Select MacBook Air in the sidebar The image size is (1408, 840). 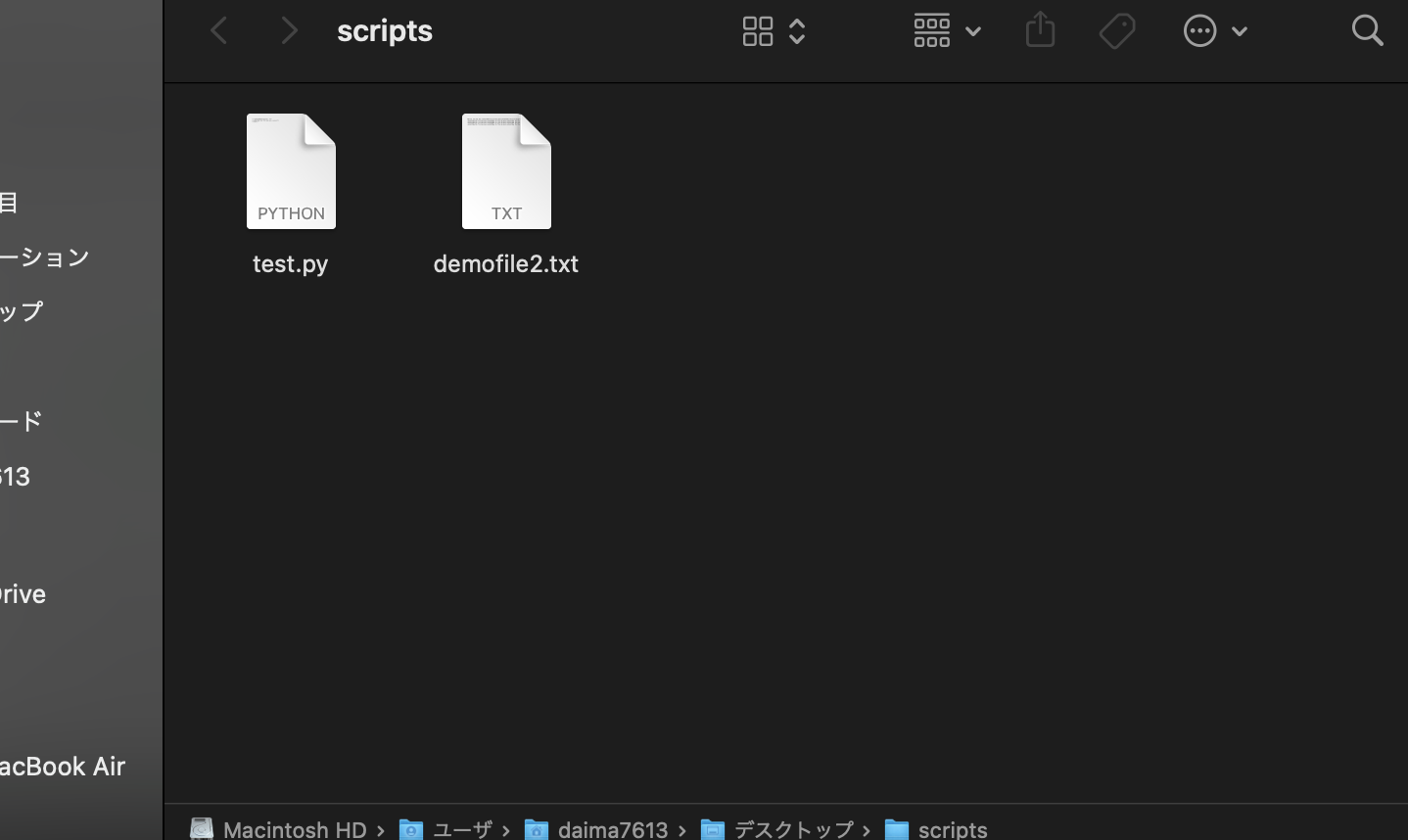coord(63,767)
